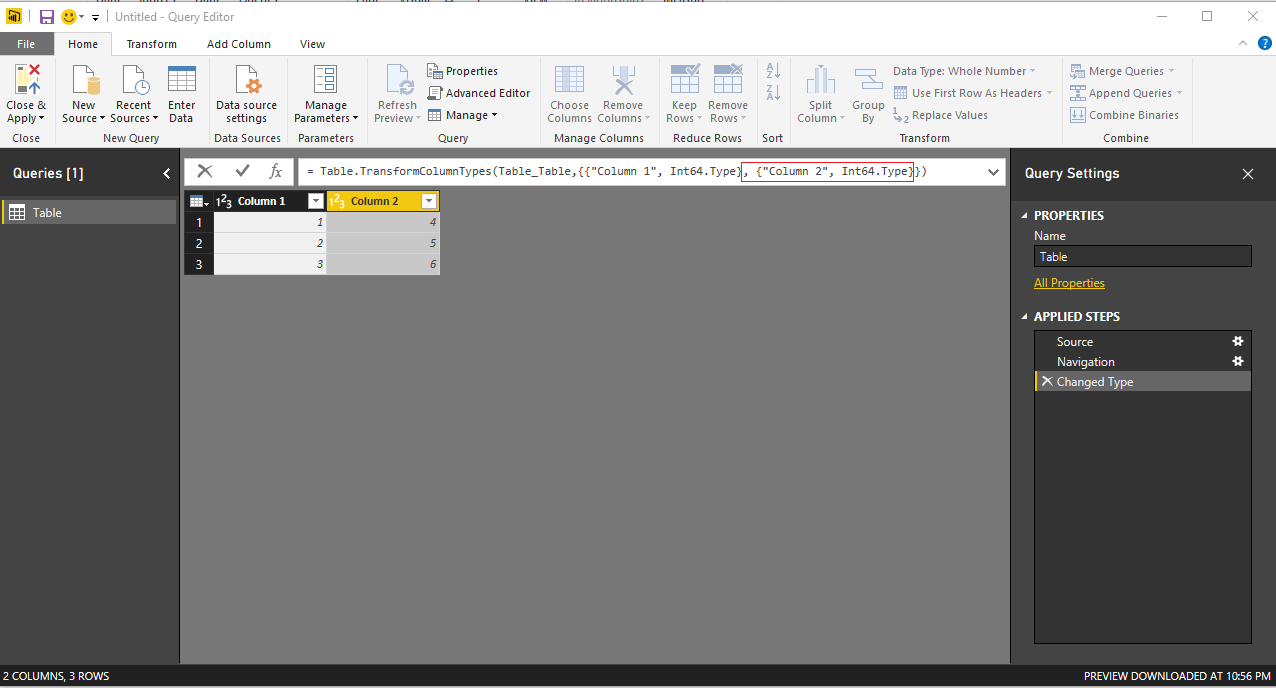Open the Column 1 filter dropdown
The height and width of the screenshot is (688, 1276).
click(315, 201)
